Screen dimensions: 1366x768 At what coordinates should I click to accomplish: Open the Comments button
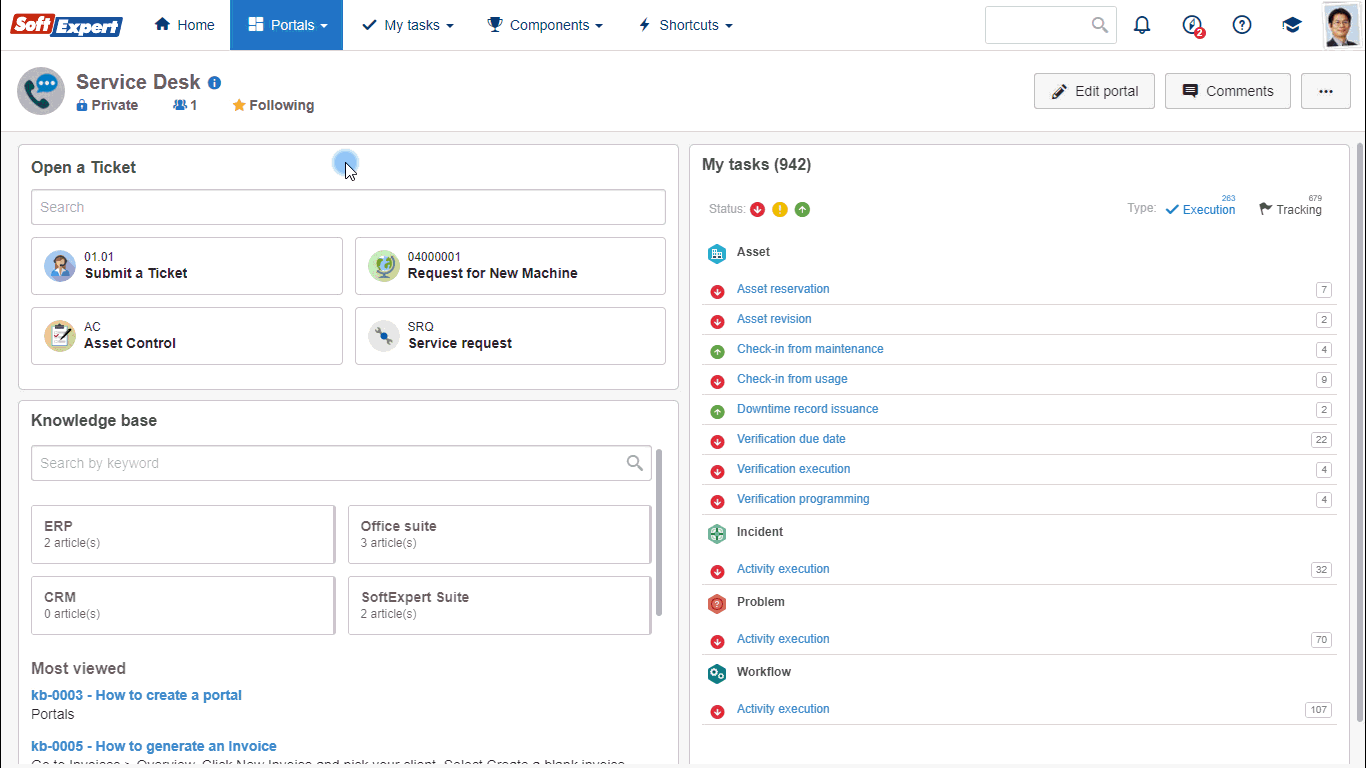tap(1228, 91)
